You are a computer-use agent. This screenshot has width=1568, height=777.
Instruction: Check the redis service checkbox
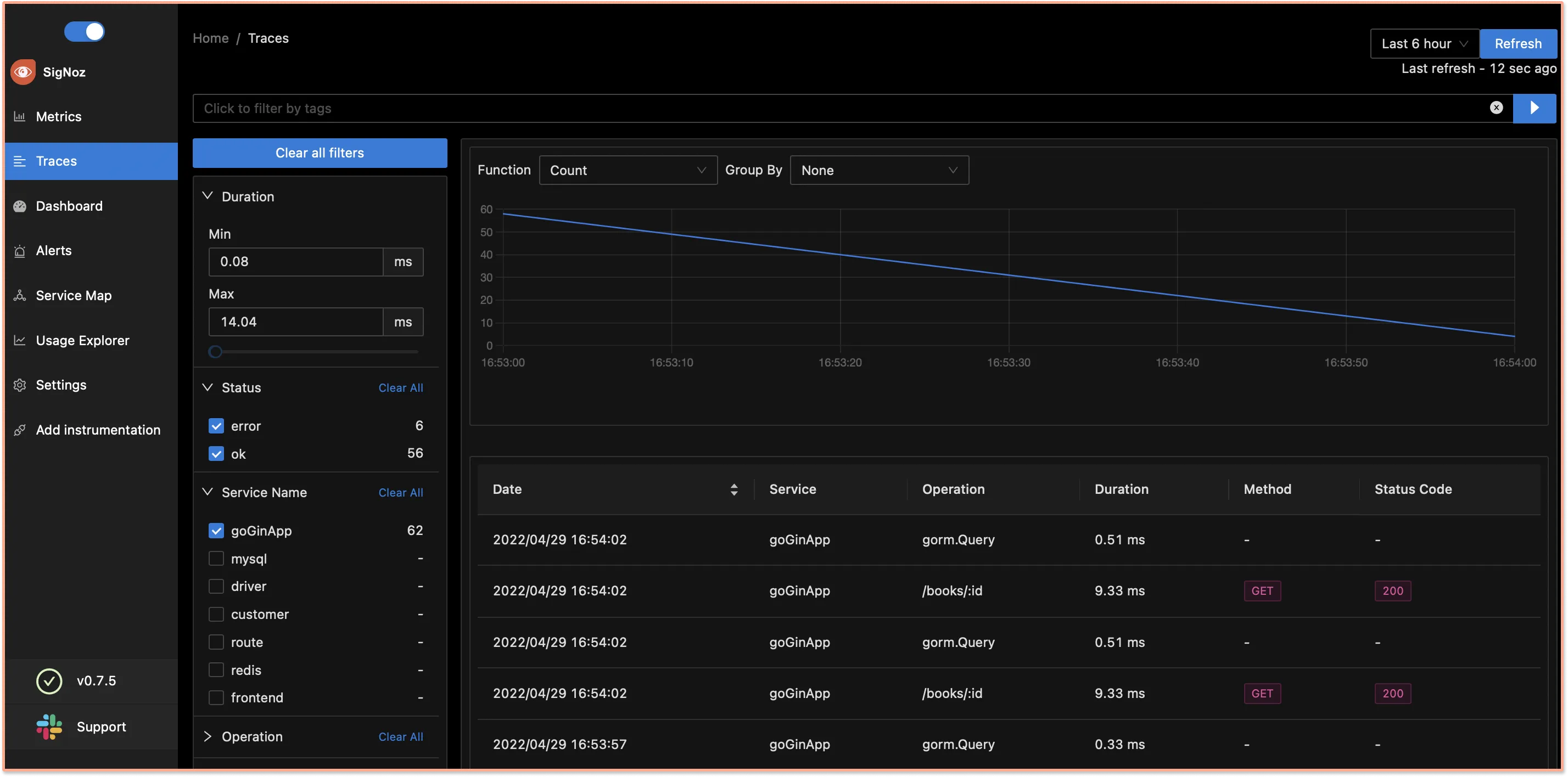tap(216, 671)
